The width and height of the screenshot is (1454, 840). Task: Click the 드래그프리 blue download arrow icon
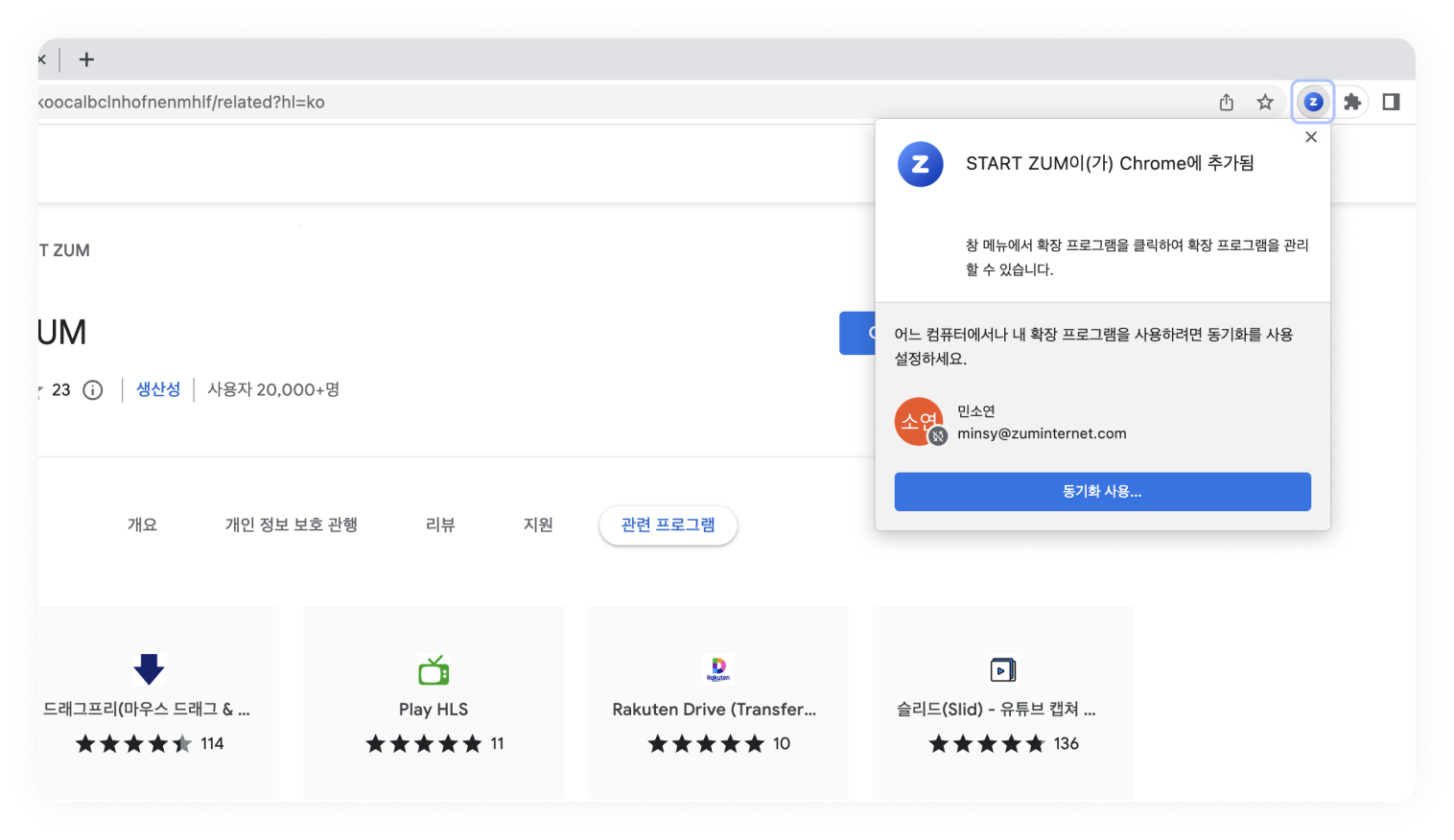coord(149,669)
